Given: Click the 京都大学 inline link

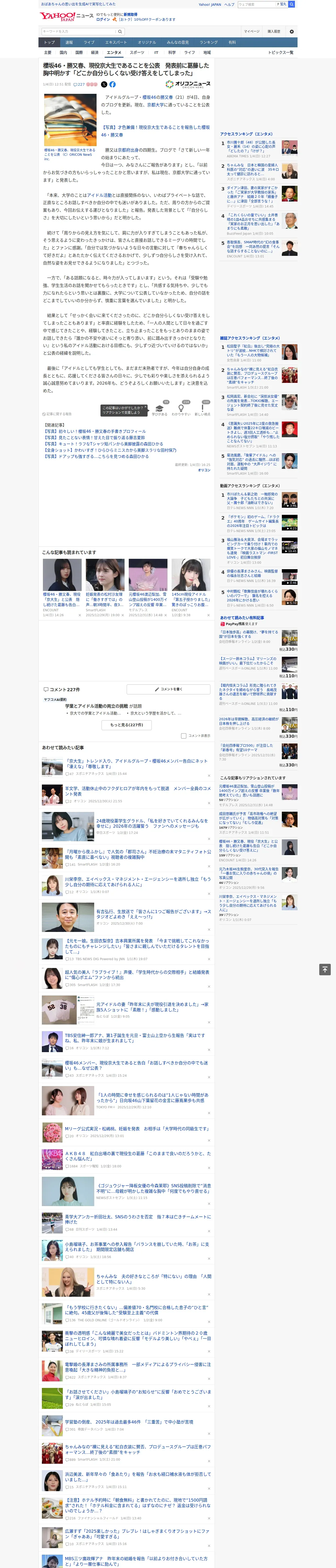Looking at the screenshot, I should (155, 105).
